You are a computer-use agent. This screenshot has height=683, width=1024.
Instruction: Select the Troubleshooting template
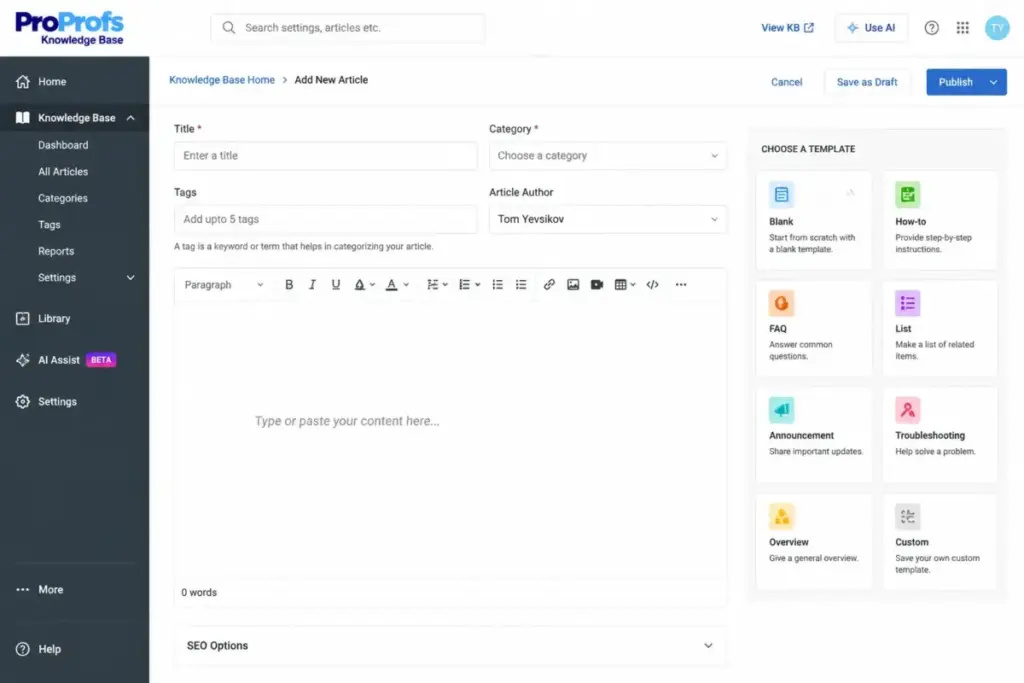pyautogui.click(x=940, y=435)
